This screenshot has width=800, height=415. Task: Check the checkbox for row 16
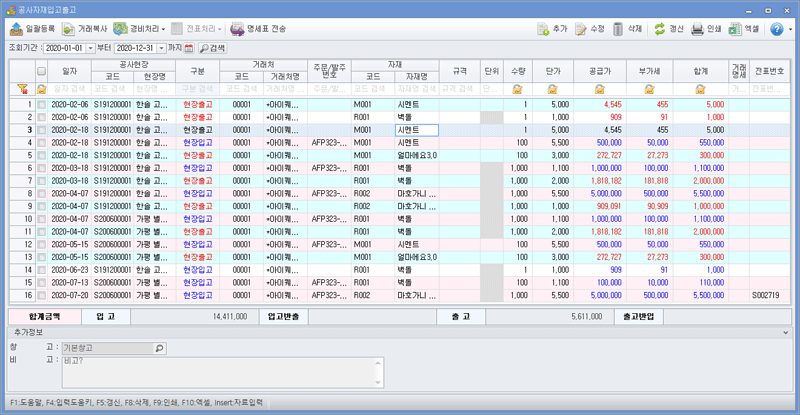pyautogui.click(x=41, y=295)
